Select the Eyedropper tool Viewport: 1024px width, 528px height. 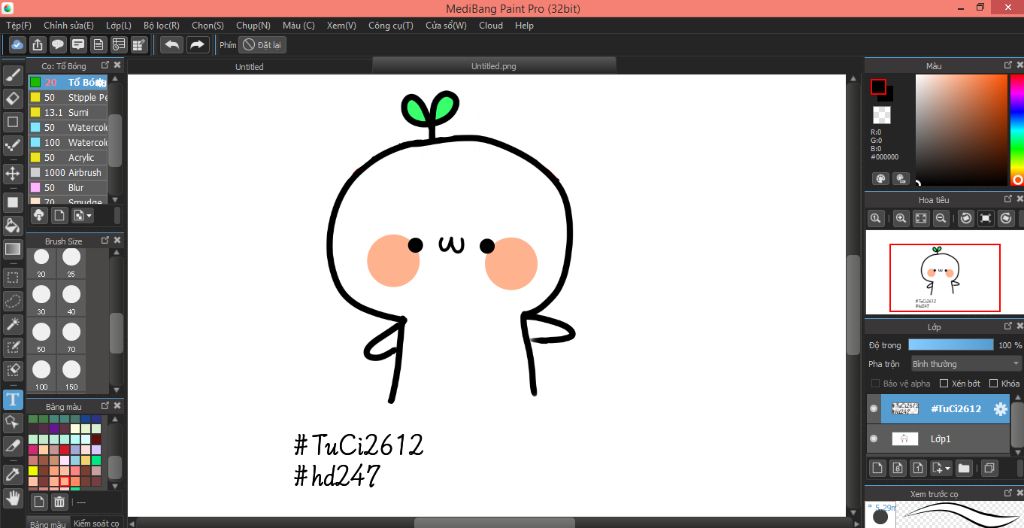(12, 475)
